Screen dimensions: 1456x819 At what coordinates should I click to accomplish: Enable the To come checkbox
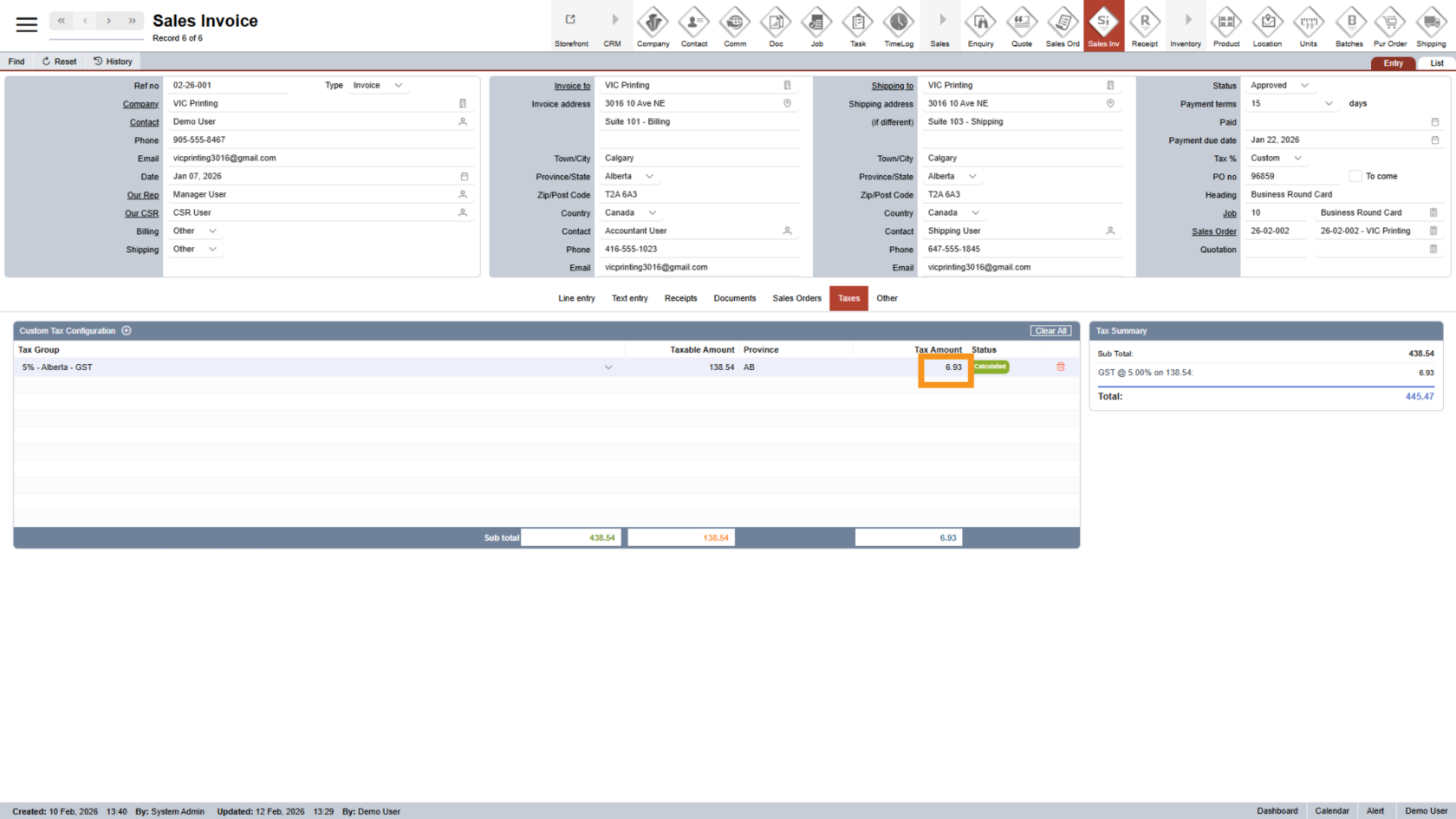(1355, 176)
